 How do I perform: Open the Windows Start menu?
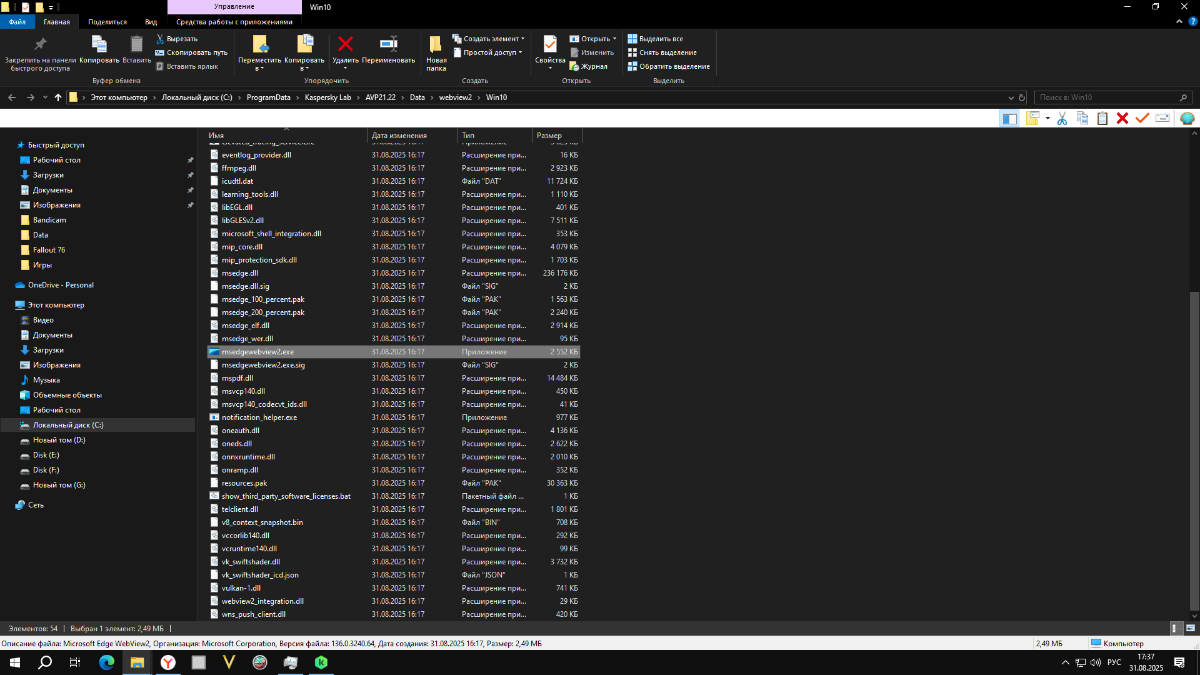click(x=17, y=662)
